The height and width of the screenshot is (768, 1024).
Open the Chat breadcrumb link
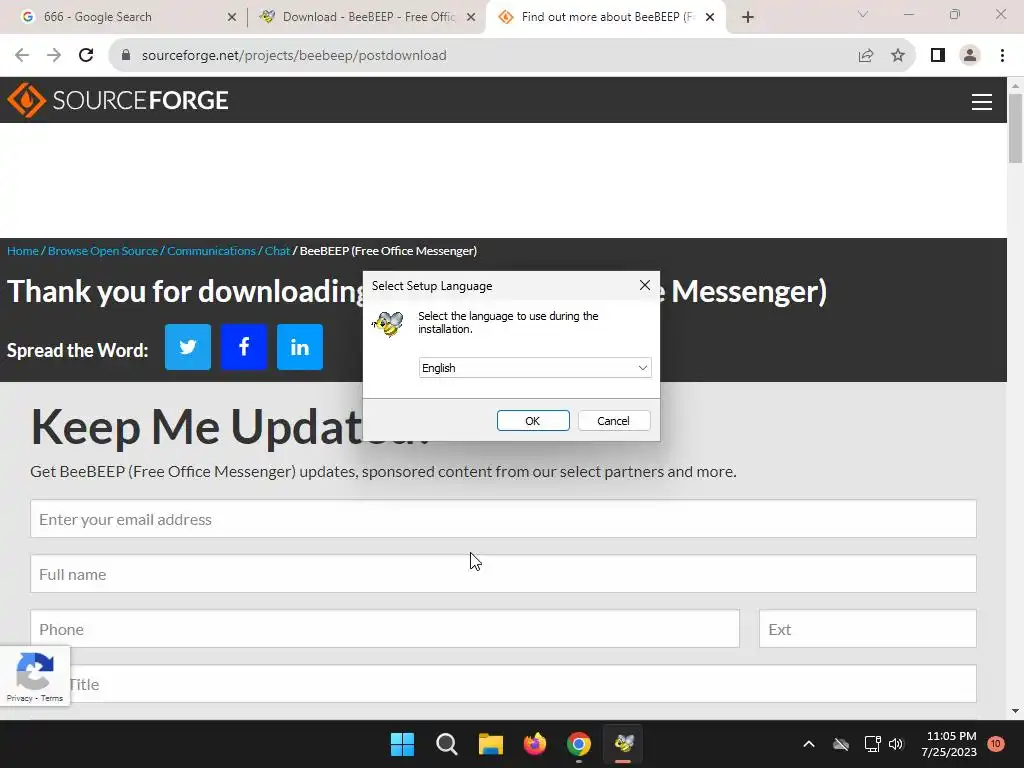[x=277, y=251]
